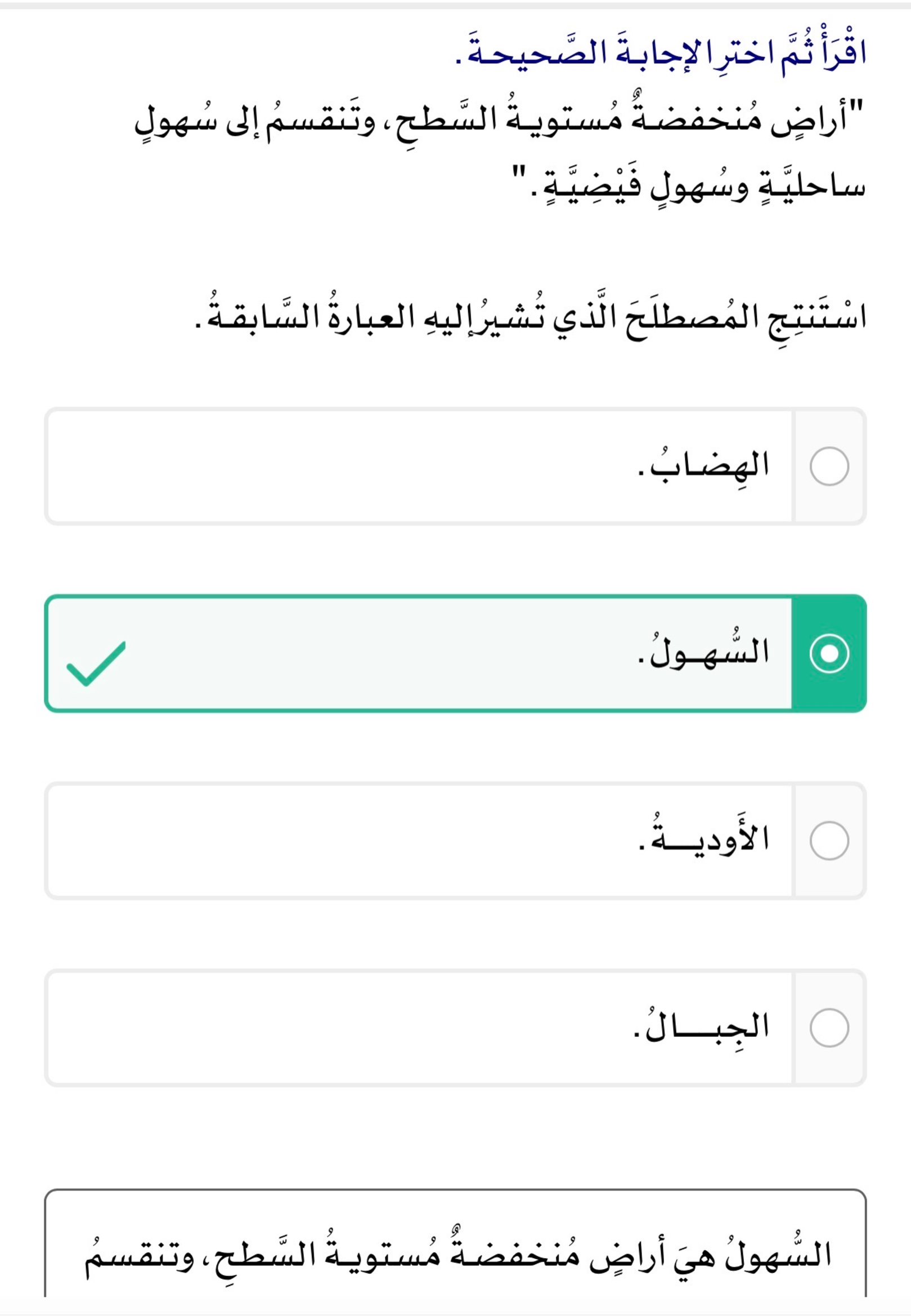
Task: Click the الأَوديةُ answer label text
Action: [704, 838]
